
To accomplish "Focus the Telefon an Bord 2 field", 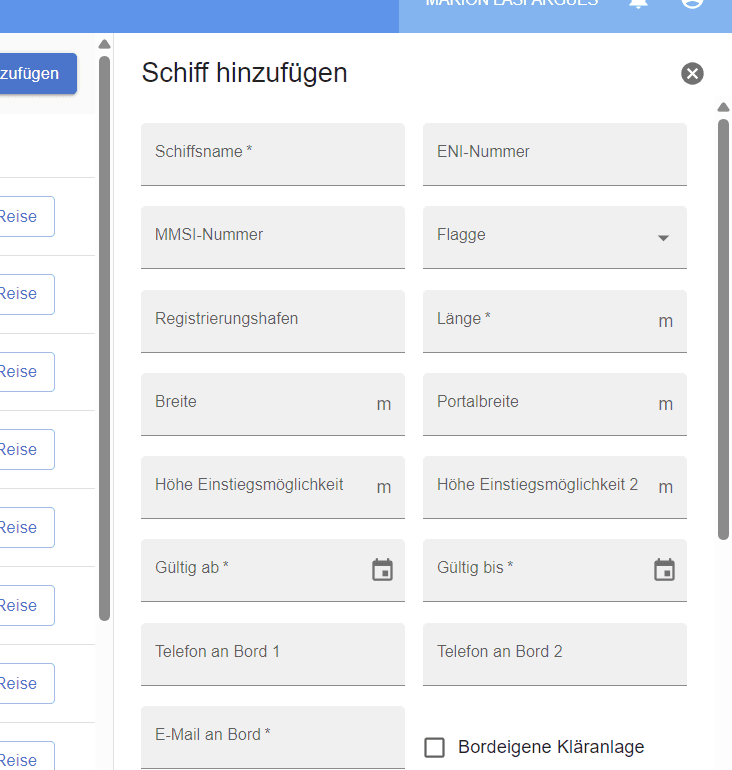I will pyautogui.click(x=555, y=654).
